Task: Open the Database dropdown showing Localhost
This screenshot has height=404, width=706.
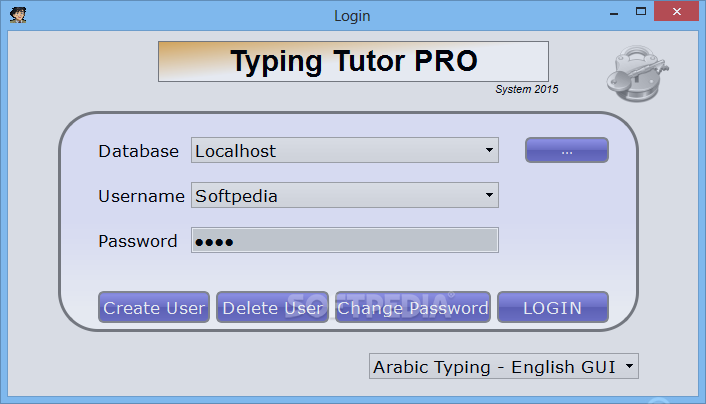Action: tap(345, 150)
